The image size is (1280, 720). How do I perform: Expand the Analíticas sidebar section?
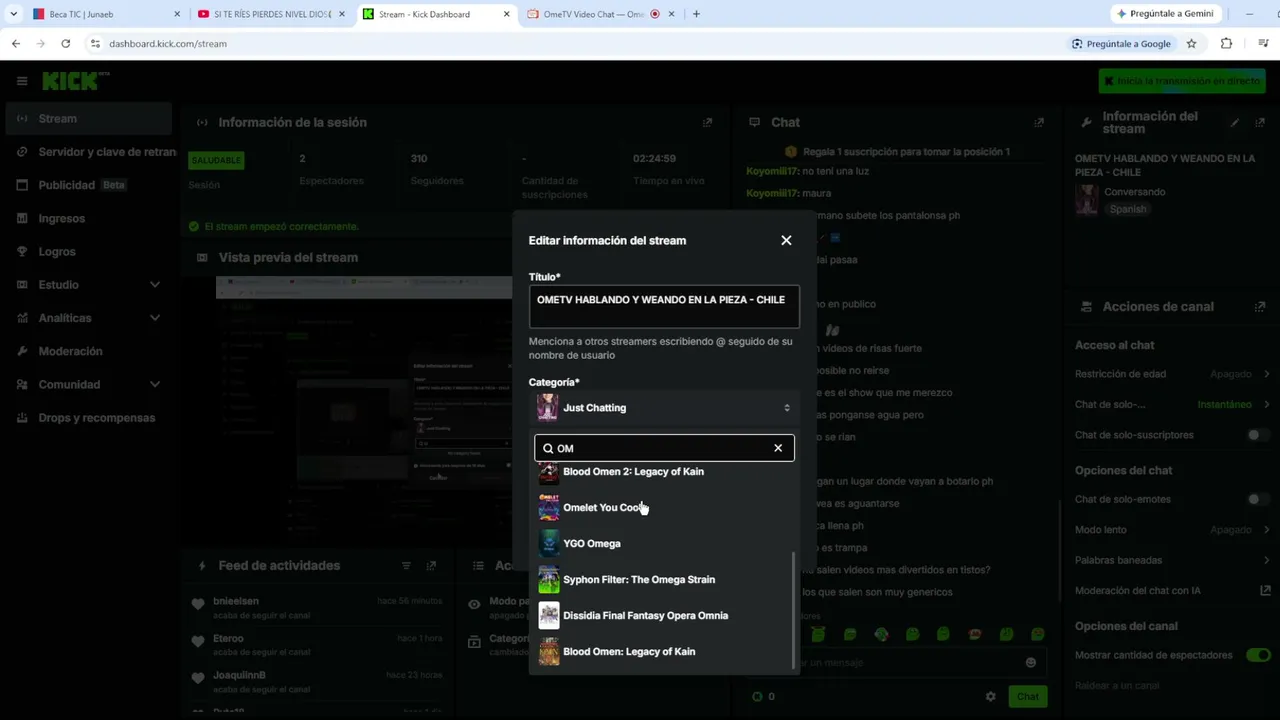coord(155,318)
